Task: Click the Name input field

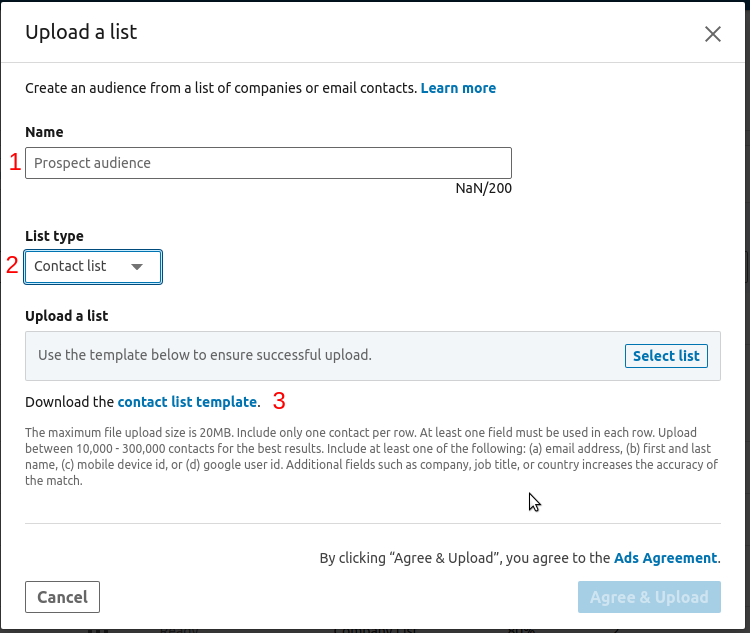Action: (268, 163)
